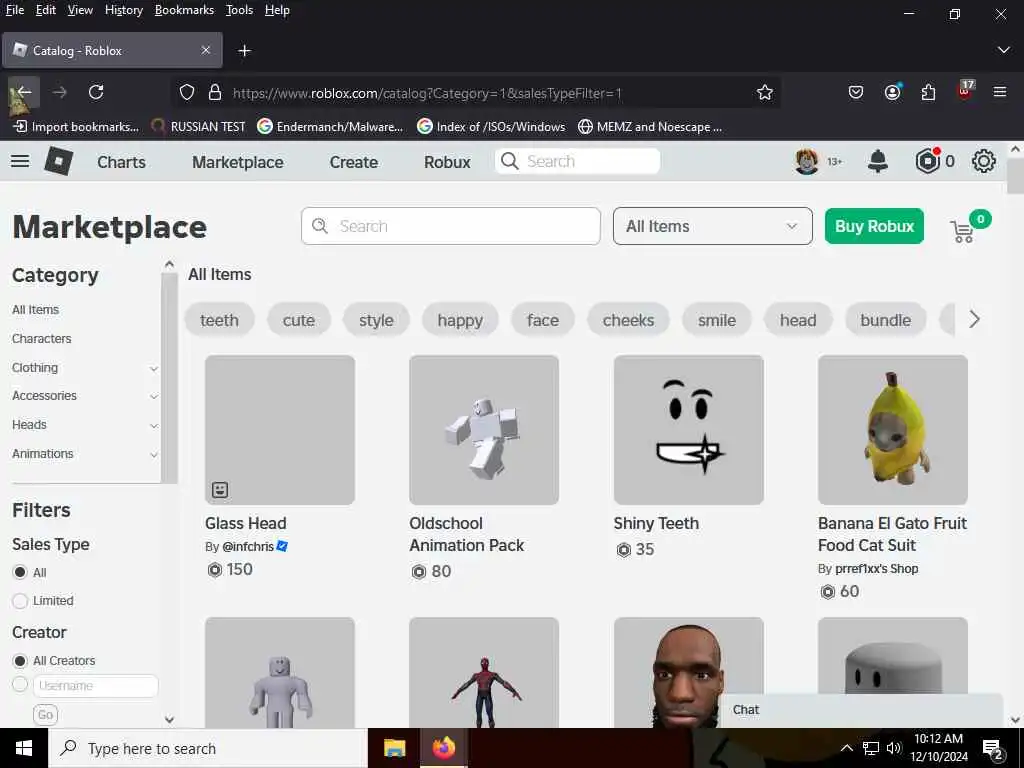Open the Windows Start button

pyautogui.click(x=24, y=748)
